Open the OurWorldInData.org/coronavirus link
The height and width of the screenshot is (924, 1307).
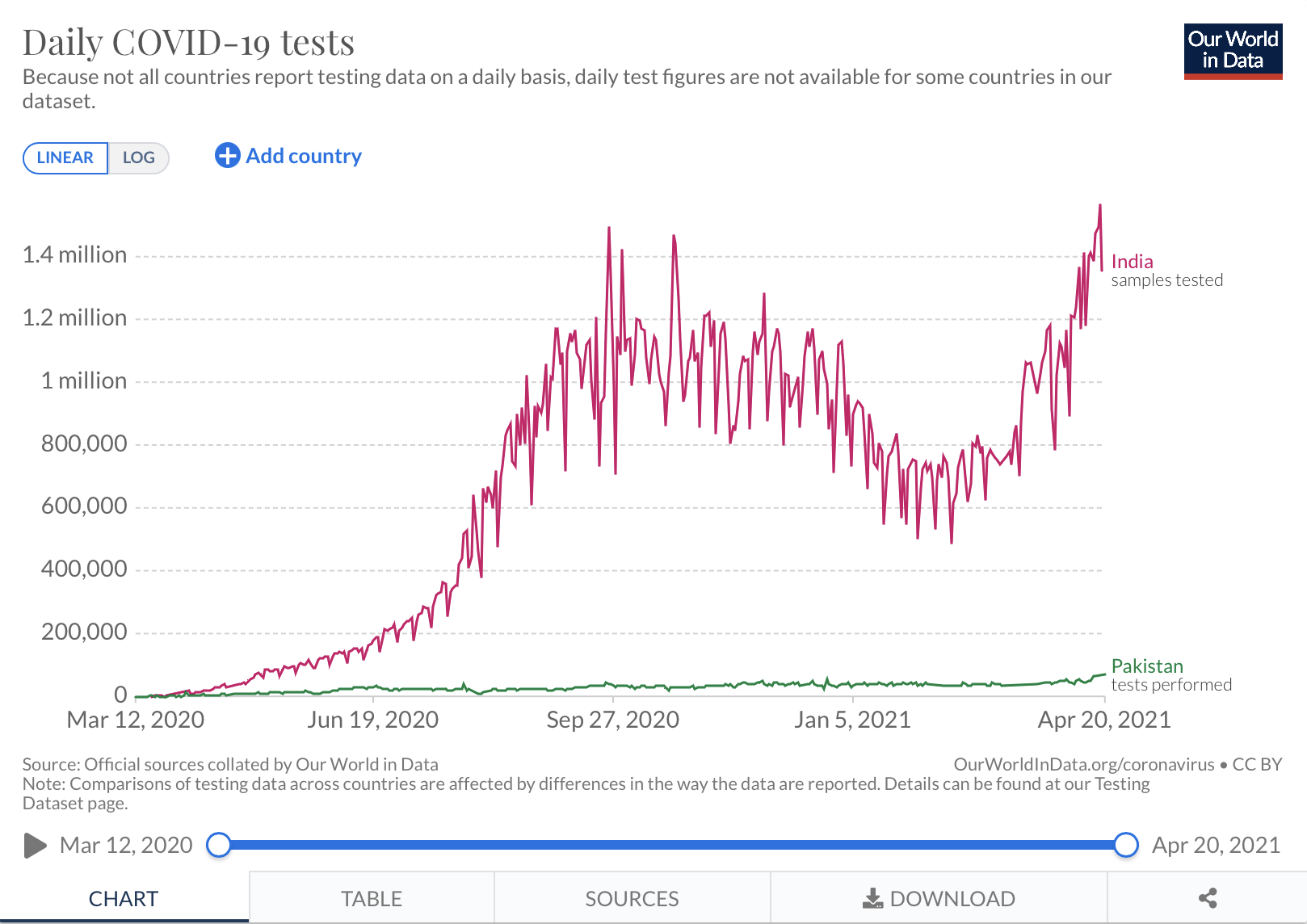tap(1084, 764)
